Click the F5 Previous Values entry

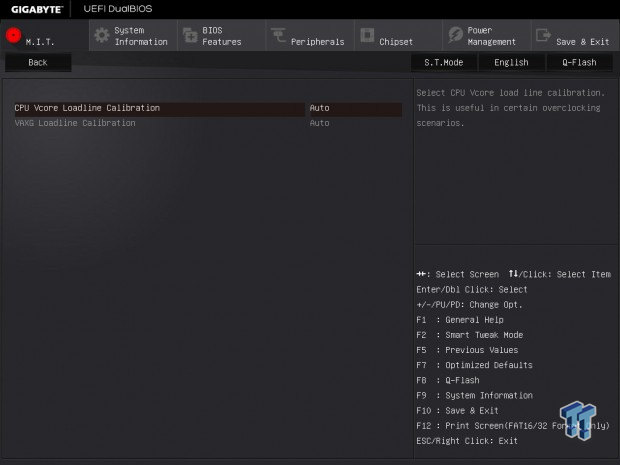(467, 350)
